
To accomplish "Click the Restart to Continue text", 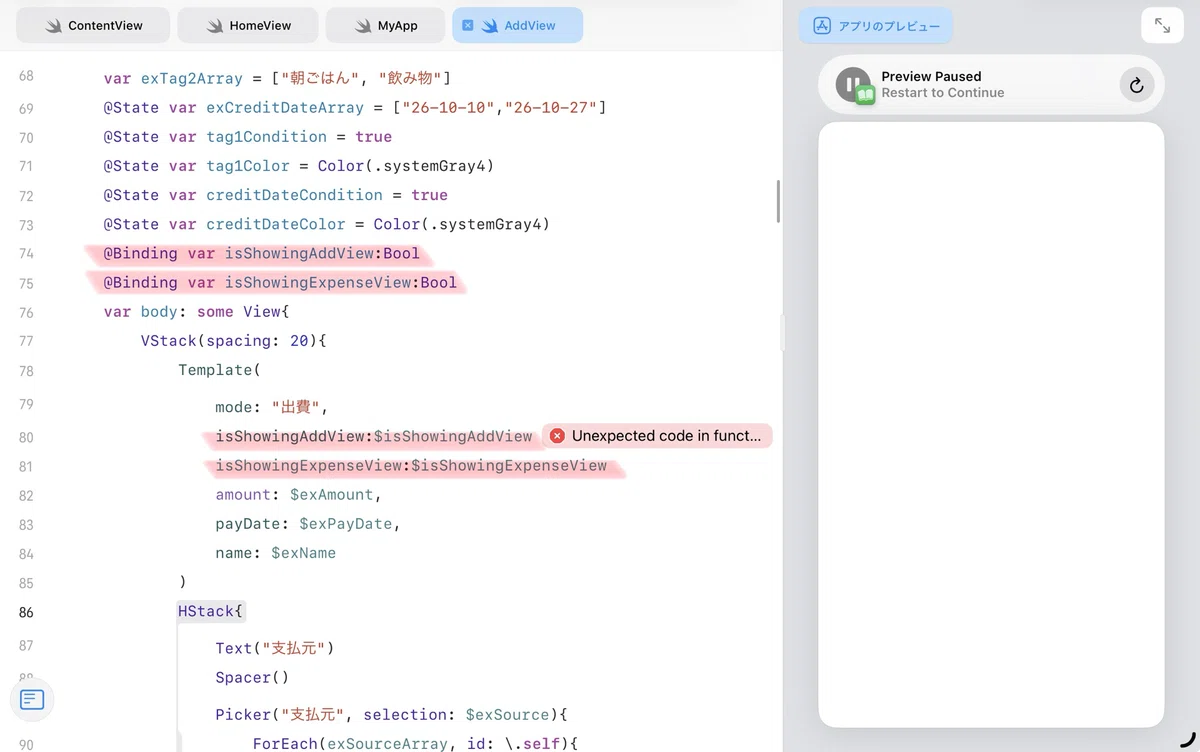I will pos(942,93).
